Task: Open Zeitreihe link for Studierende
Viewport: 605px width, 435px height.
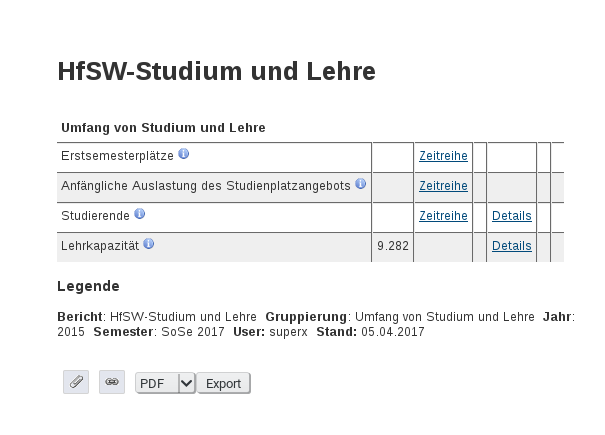Action: 443,216
